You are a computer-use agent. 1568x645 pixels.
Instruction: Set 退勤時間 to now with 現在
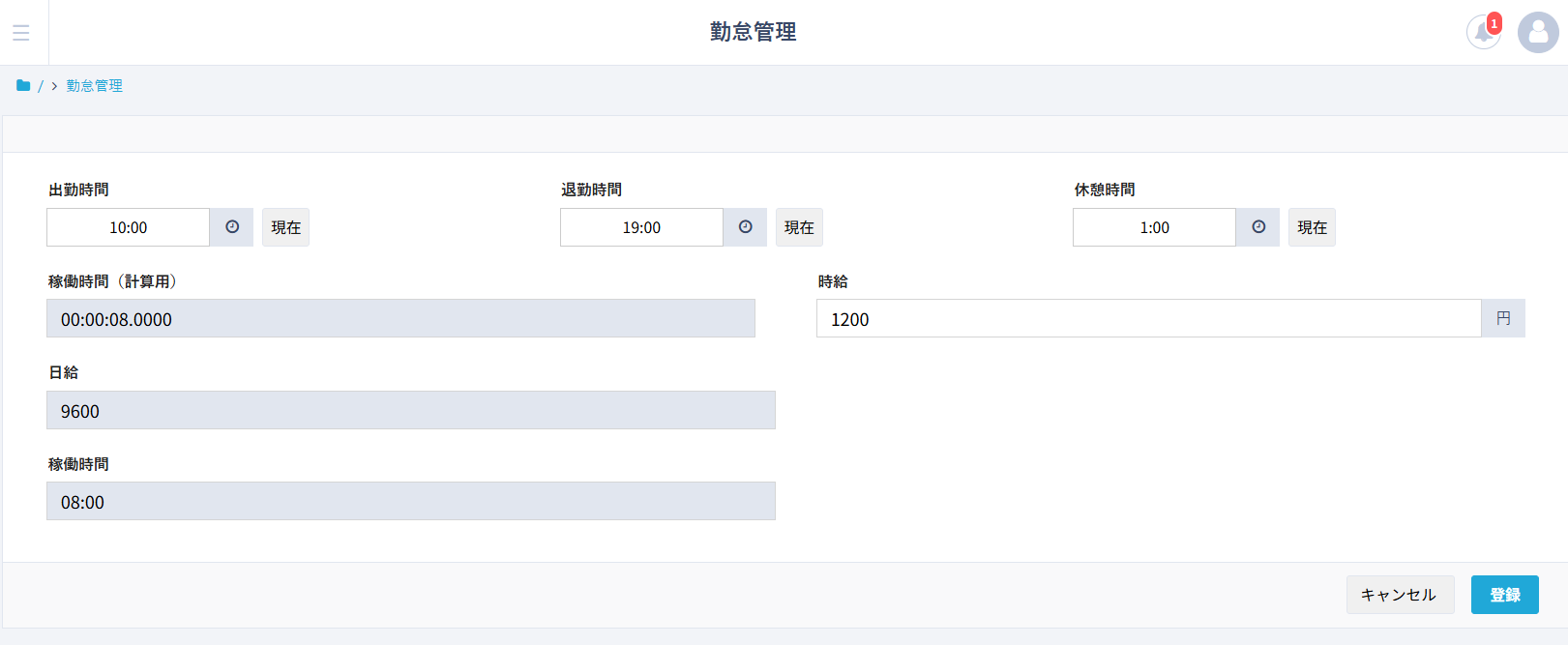(x=799, y=227)
